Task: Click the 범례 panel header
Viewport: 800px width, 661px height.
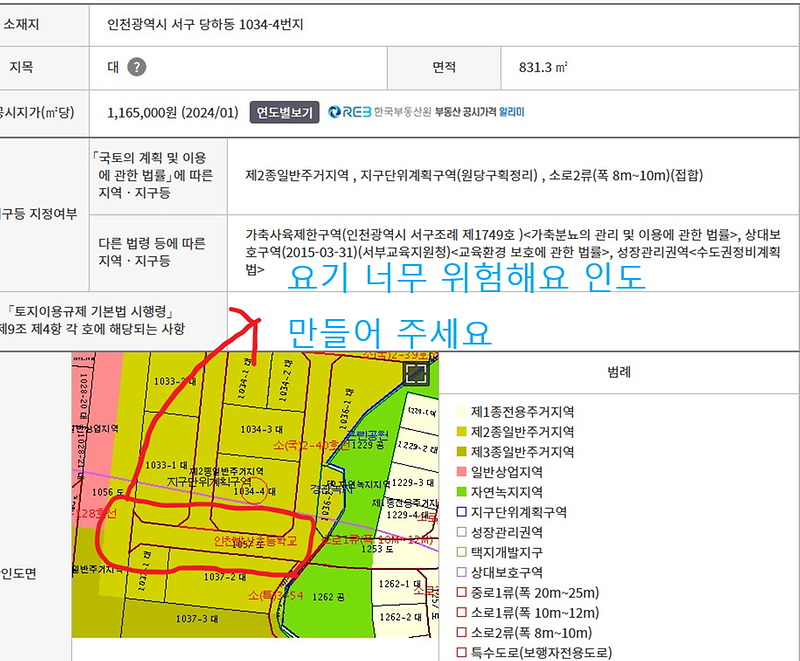Action: coord(620,373)
